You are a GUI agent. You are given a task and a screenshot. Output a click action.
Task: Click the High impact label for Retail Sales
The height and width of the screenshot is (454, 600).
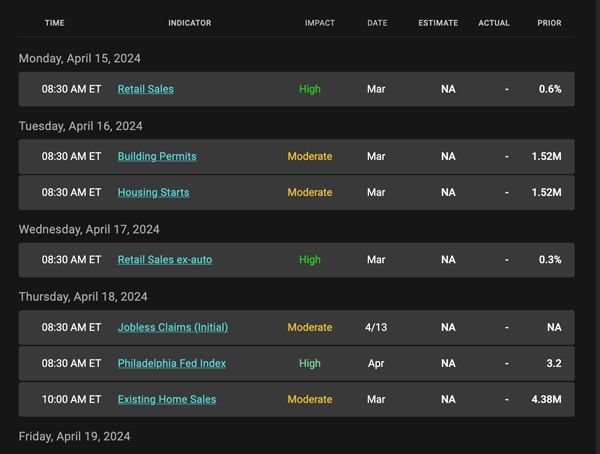pyautogui.click(x=310, y=89)
